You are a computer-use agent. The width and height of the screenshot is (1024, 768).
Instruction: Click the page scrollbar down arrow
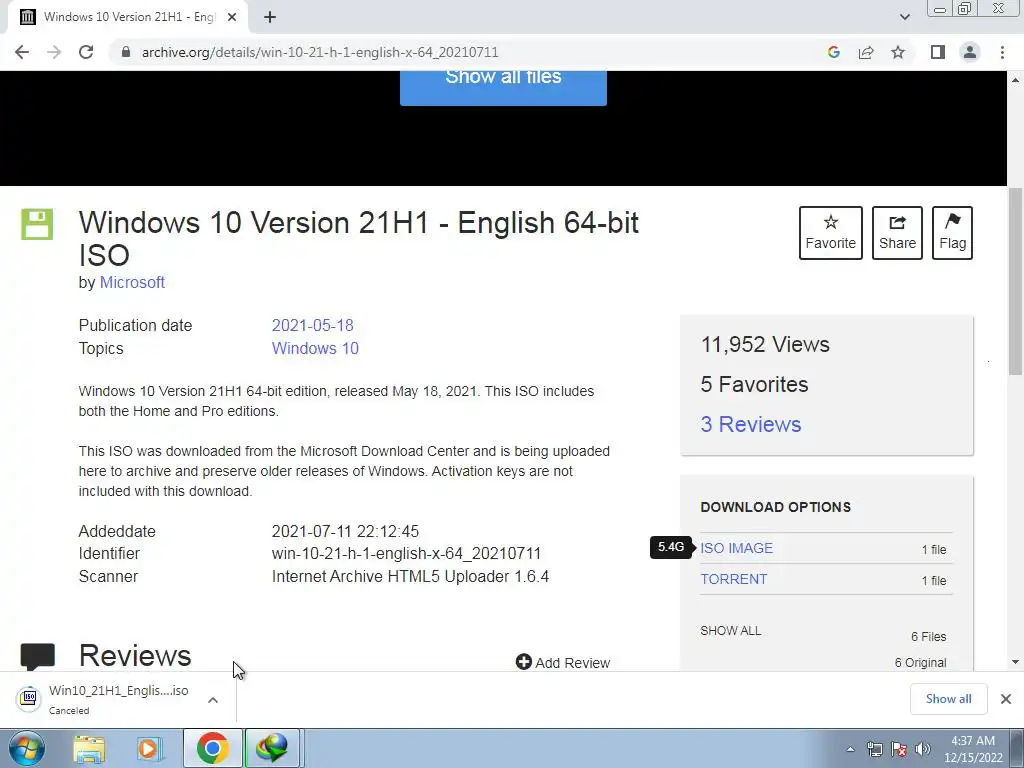(x=1016, y=662)
